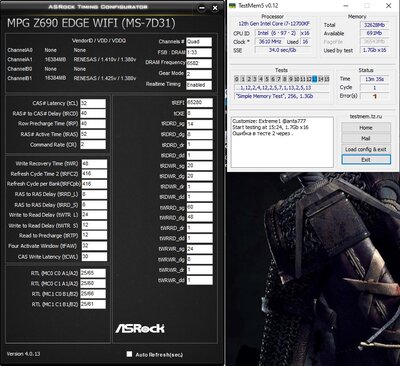Click the CAS# Latency (tCL) field
Screen dimensions: 400x366
tap(93, 103)
